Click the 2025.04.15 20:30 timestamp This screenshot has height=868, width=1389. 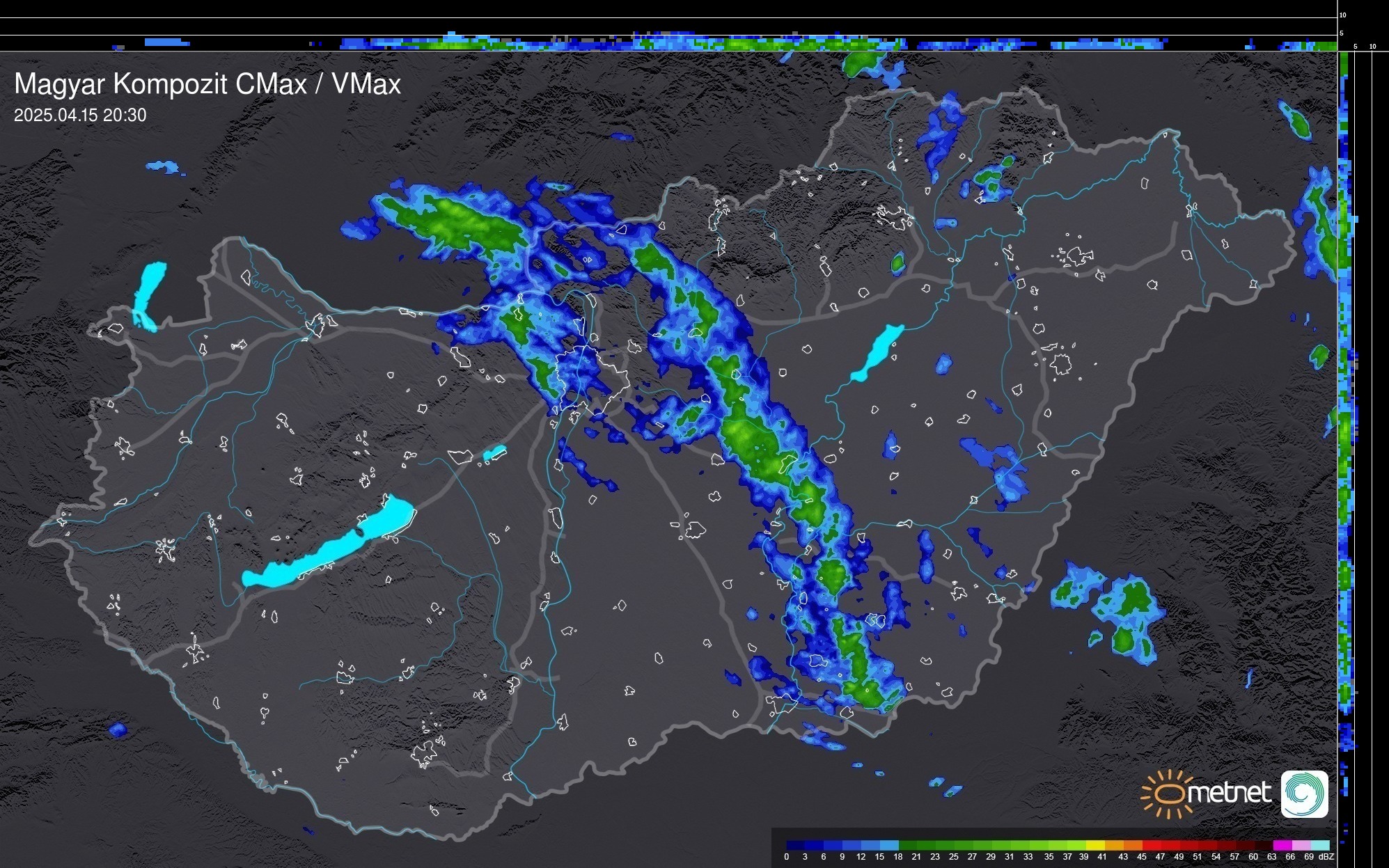[x=80, y=115]
